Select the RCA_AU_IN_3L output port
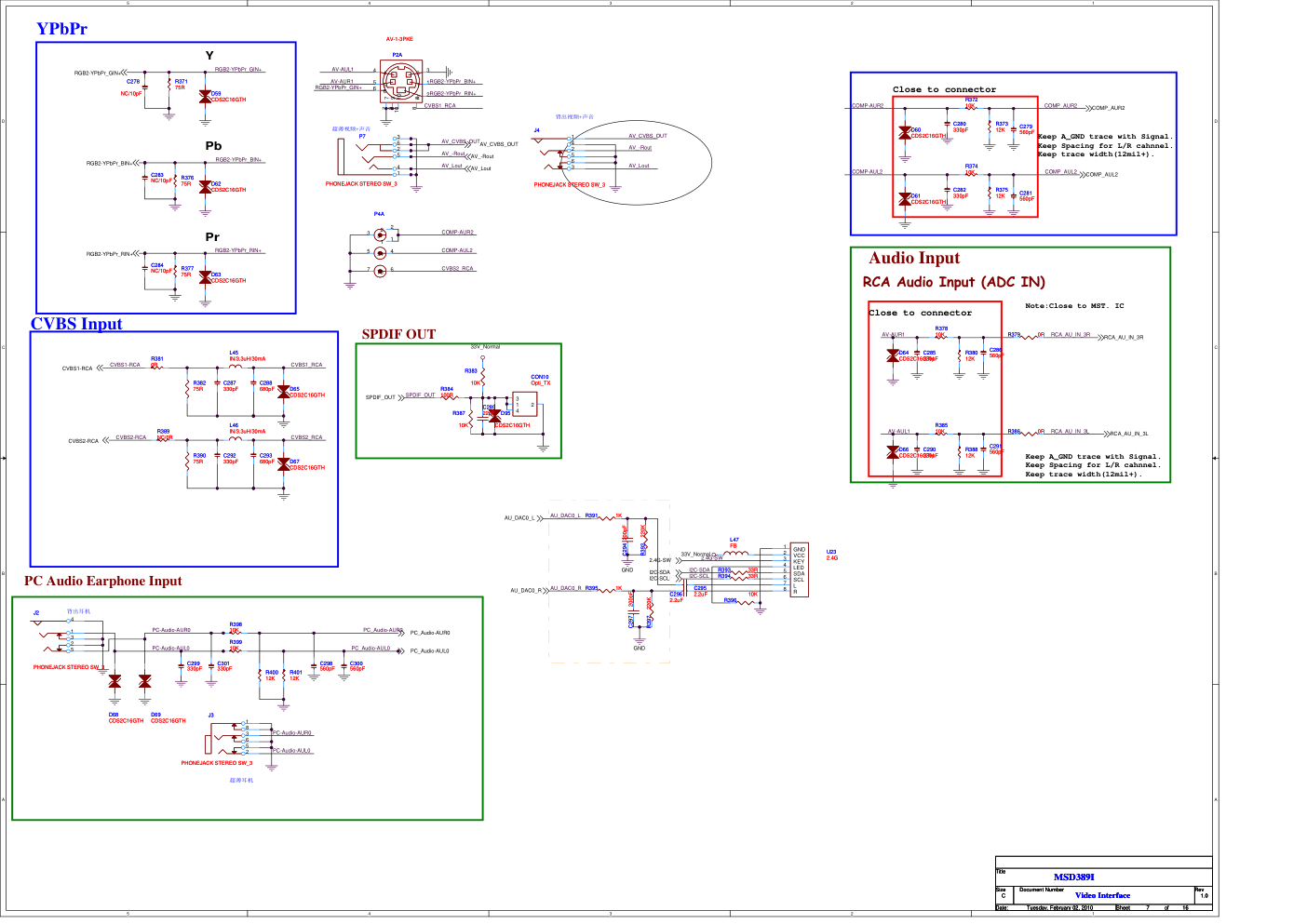The height and width of the screenshot is (924, 1307). [x=1128, y=434]
